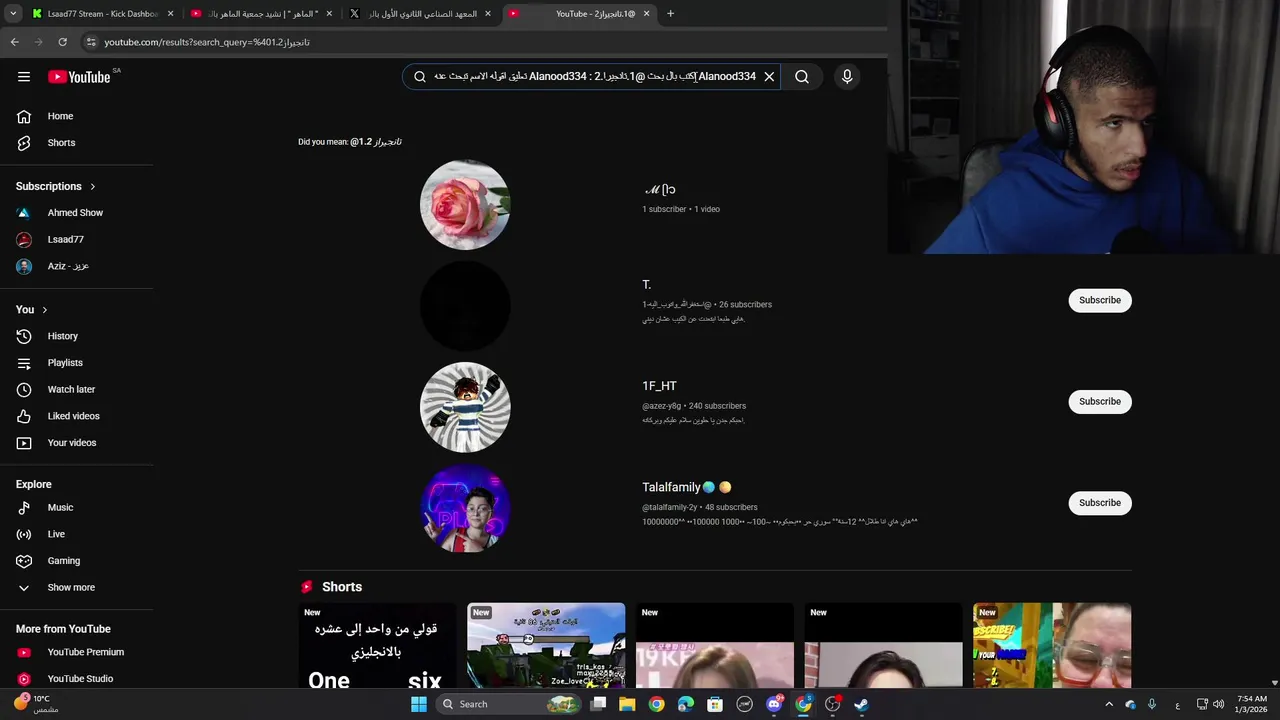Open the Aziz subscription channel
Image resolution: width=1280 pixels, height=720 pixels.
[68, 266]
